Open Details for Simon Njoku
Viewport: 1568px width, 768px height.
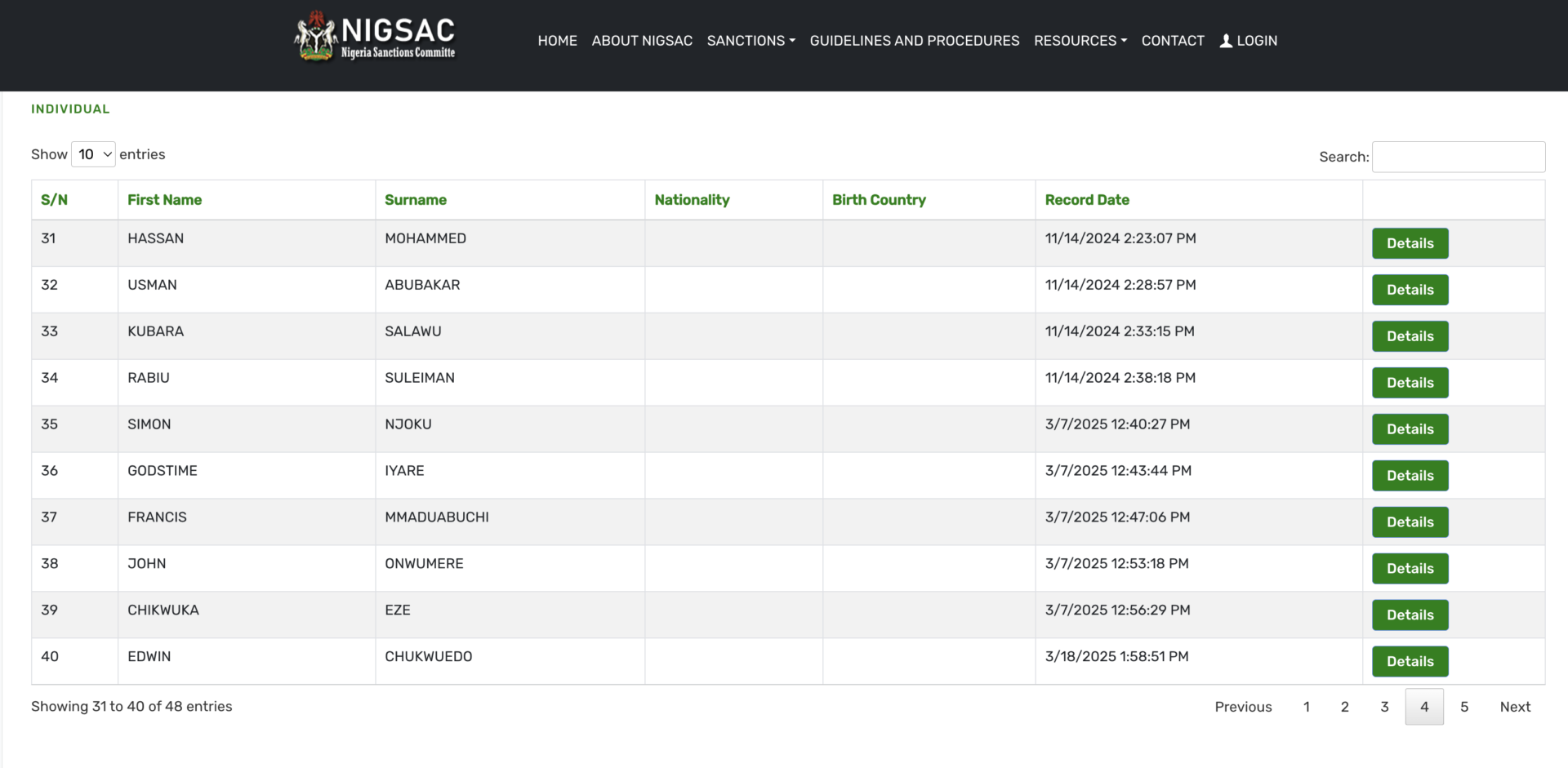pos(1410,429)
